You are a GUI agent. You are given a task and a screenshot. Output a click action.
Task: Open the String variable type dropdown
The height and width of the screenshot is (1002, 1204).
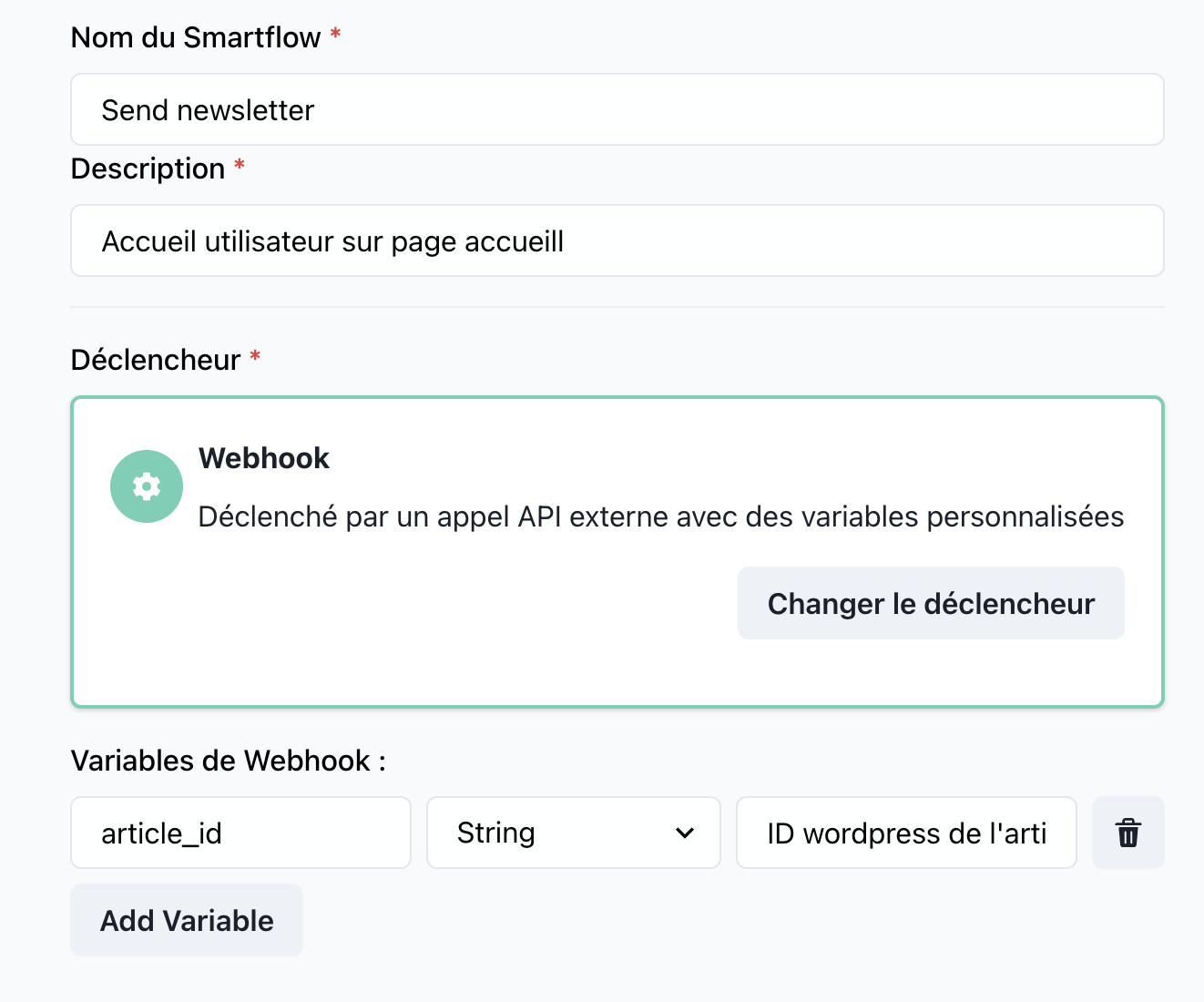573,833
